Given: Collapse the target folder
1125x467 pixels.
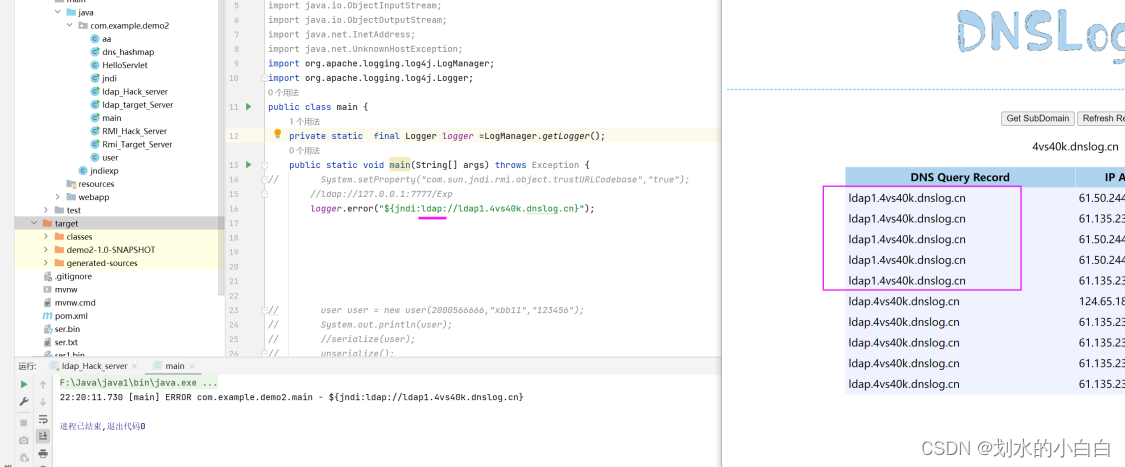Looking at the screenshot, I should tap(34, 223).
